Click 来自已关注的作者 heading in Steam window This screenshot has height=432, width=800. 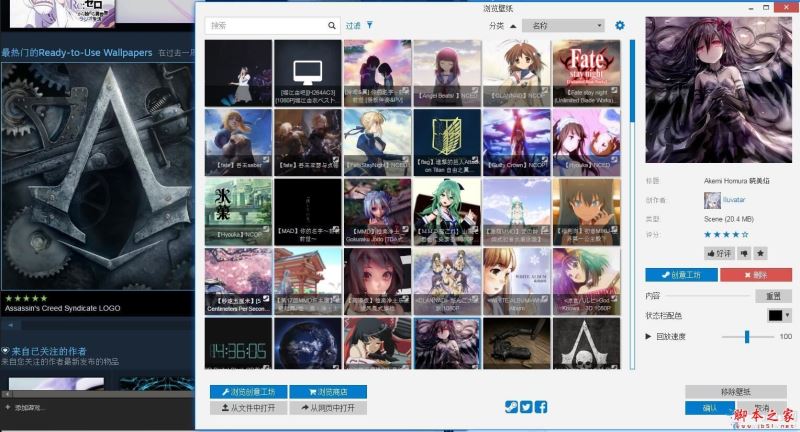coord(49,351)
